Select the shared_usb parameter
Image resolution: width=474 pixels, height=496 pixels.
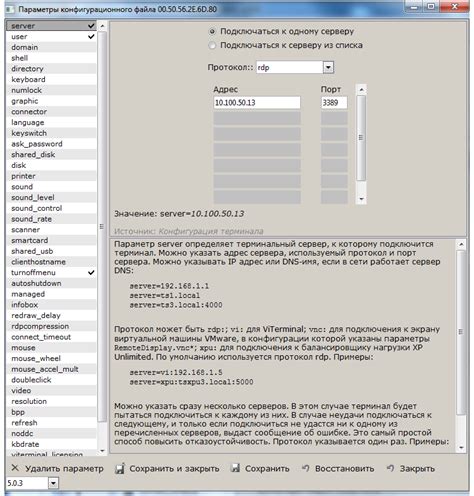coord(52,251)
